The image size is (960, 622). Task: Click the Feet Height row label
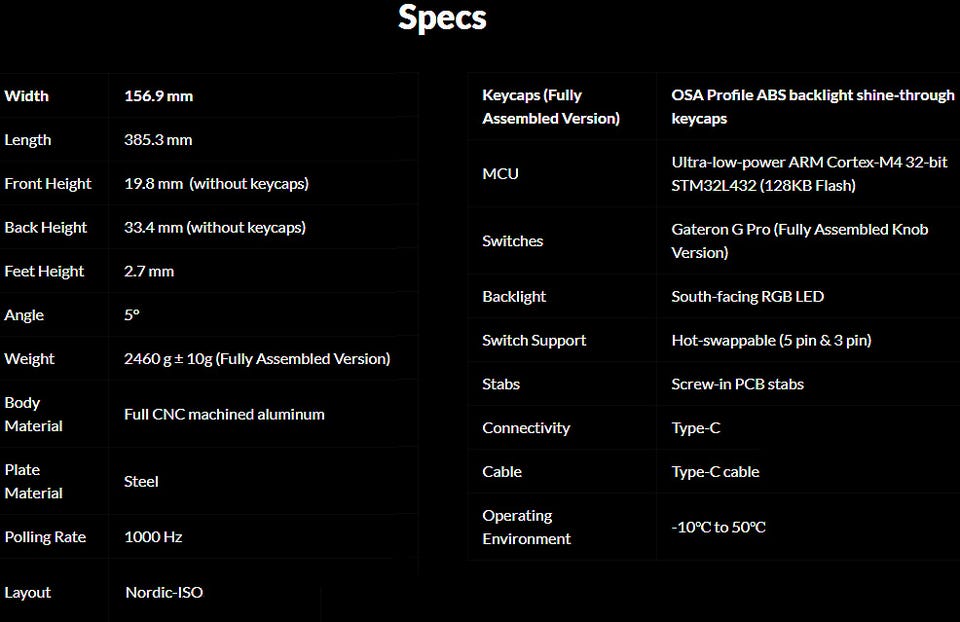44,272
